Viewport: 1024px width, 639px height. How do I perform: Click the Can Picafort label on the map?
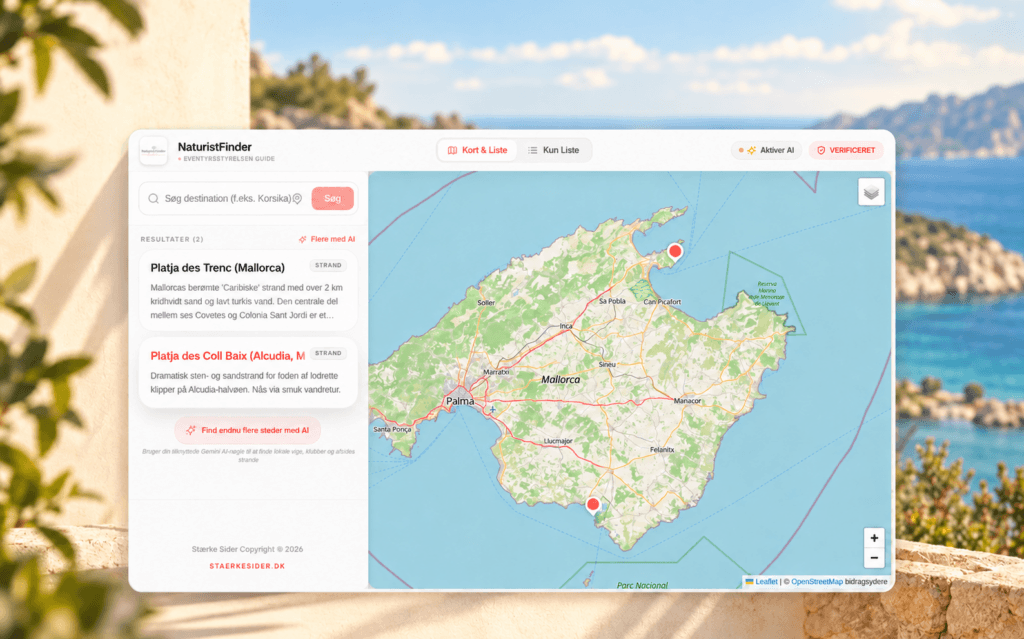(x=662, y=302)
